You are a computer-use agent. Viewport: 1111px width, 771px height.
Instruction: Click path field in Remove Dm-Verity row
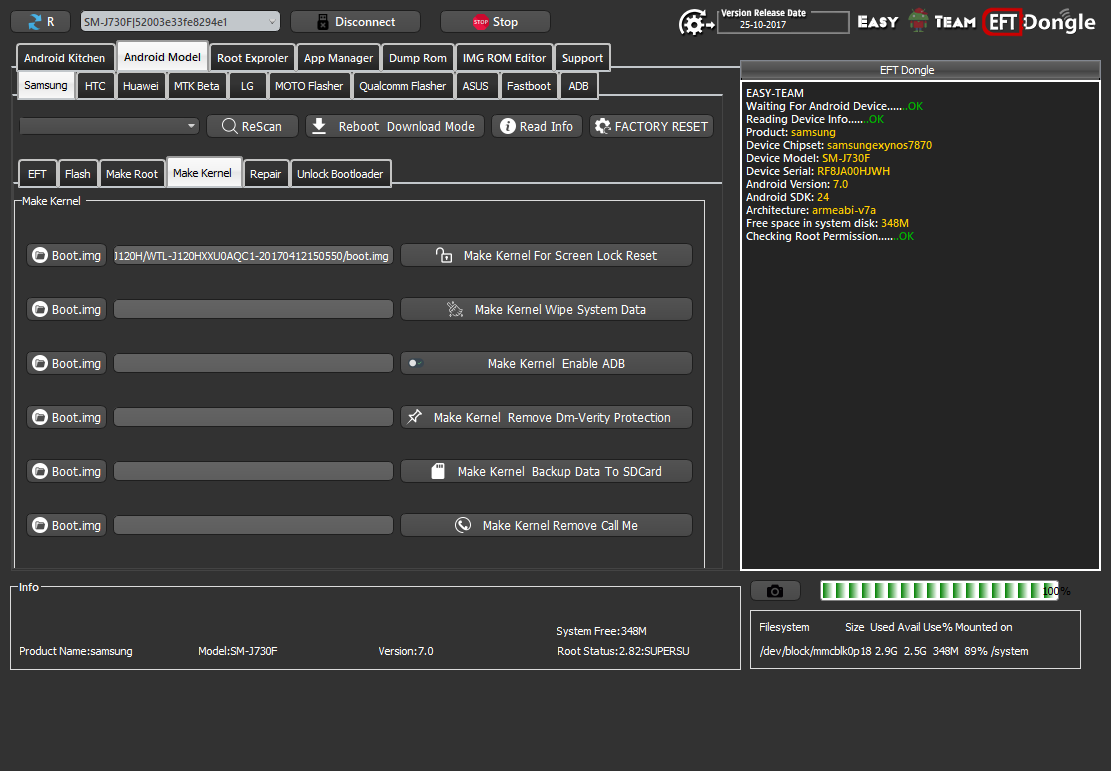click(x=254, y=417)
